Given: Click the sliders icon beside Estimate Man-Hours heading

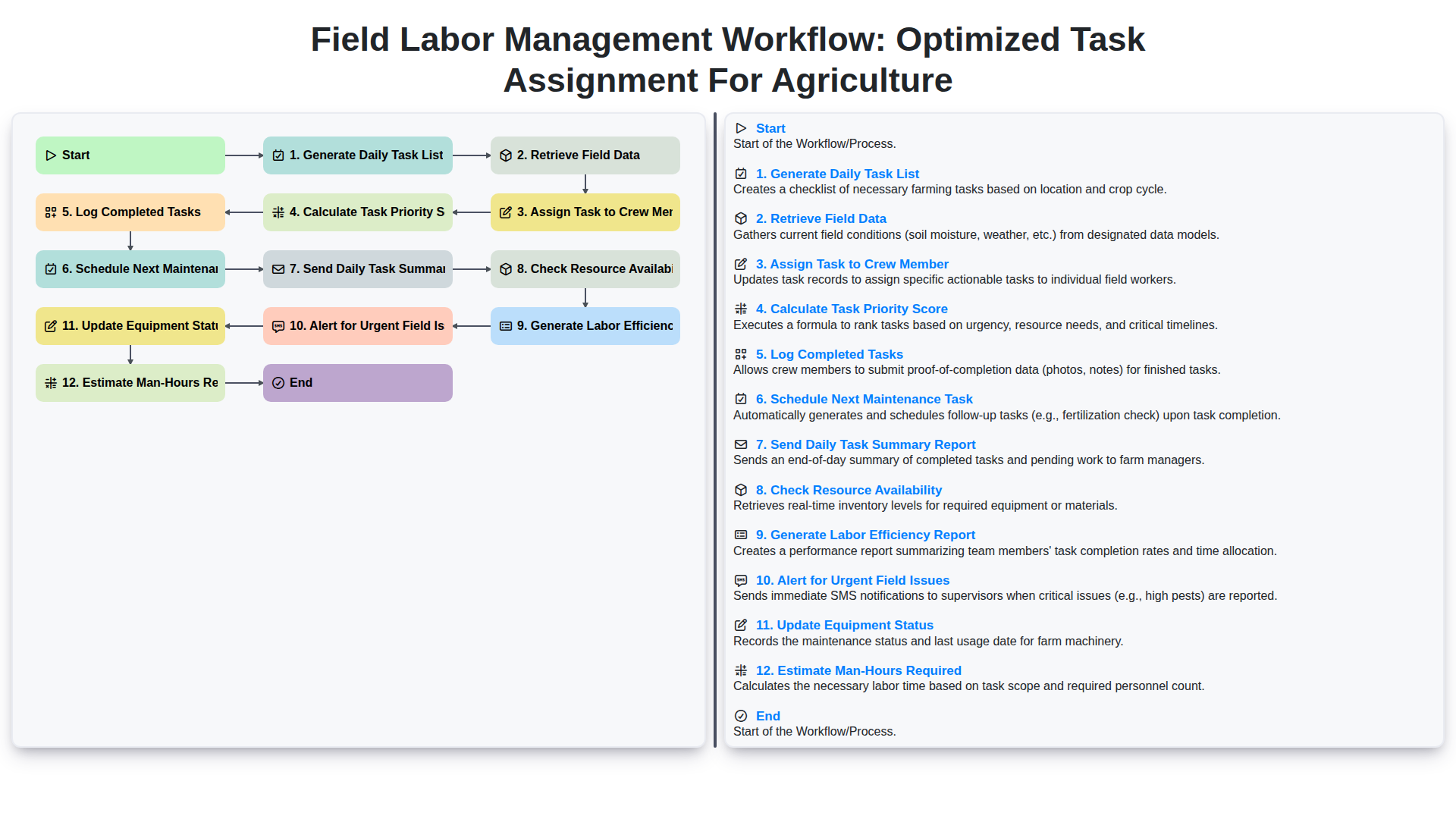Looking at the screenshot, I should pyautogui.click(x=740, y=670).
